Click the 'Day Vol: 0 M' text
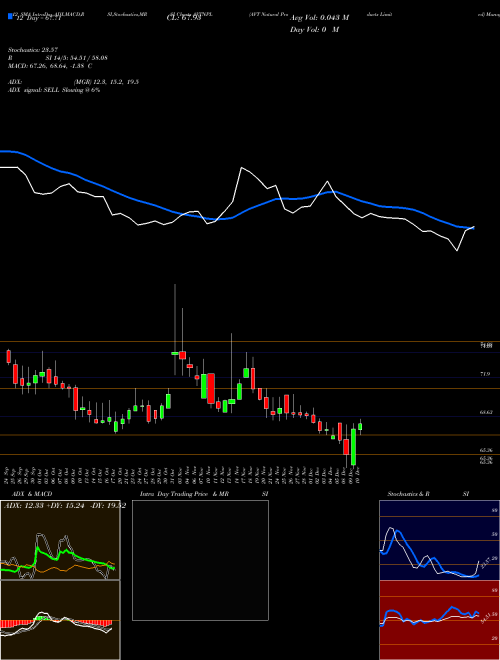Image resolution: width=500 pixels, height=660 pixels. [314, 30]
